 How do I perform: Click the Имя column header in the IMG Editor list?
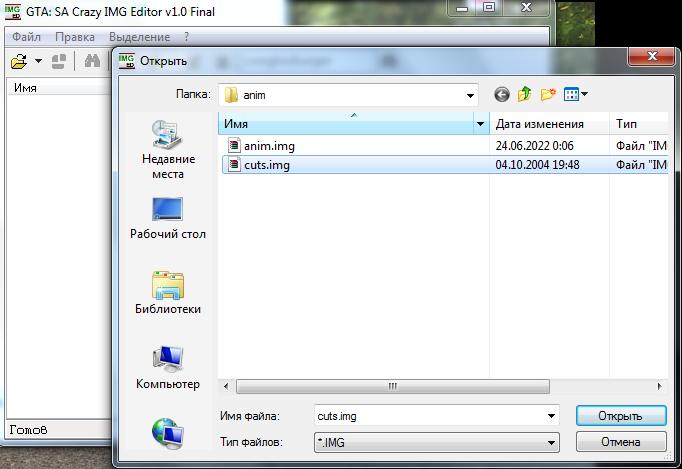coord(60,88)
